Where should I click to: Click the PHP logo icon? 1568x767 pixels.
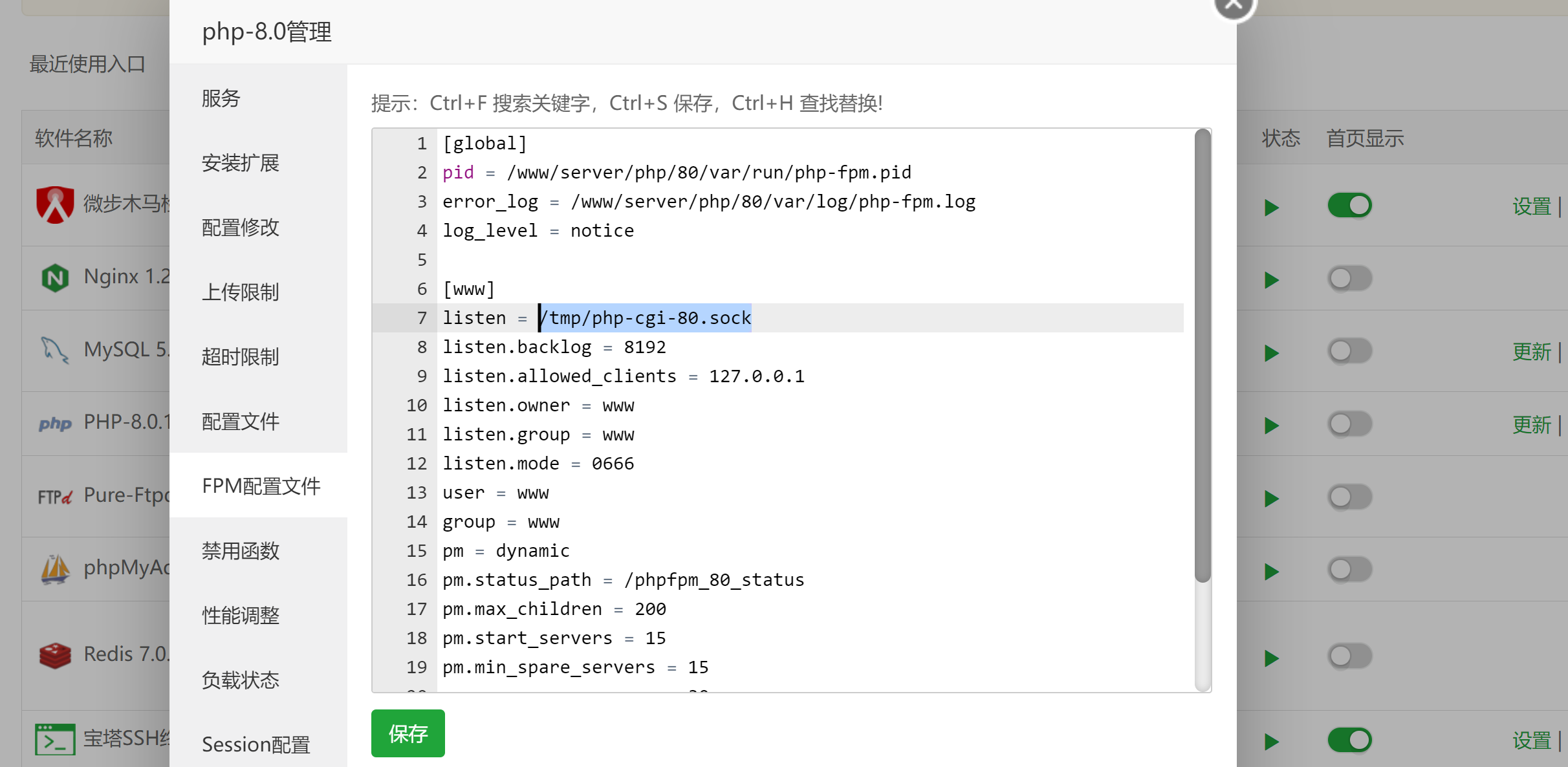[x=55, y=424]
